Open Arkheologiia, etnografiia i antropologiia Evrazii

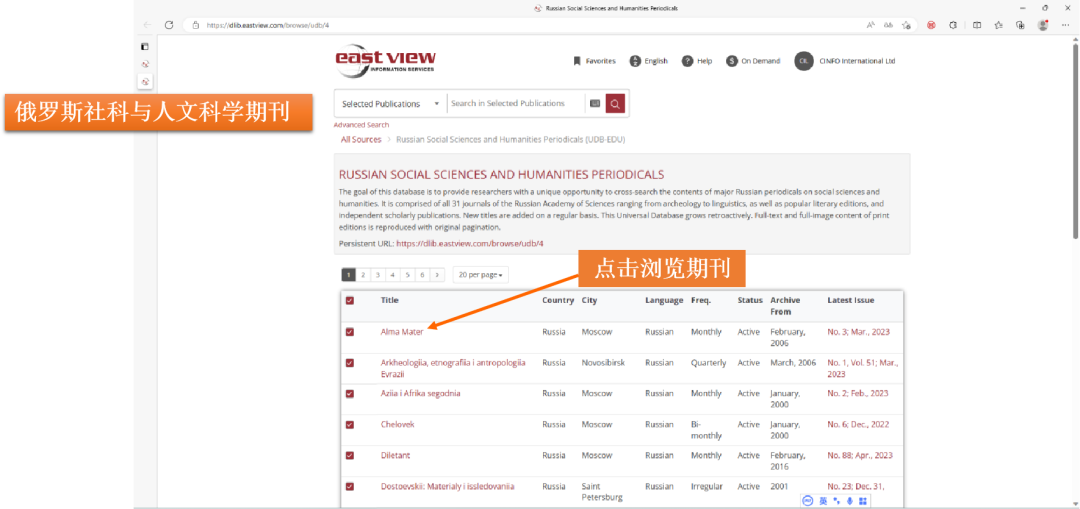[453, 368]
